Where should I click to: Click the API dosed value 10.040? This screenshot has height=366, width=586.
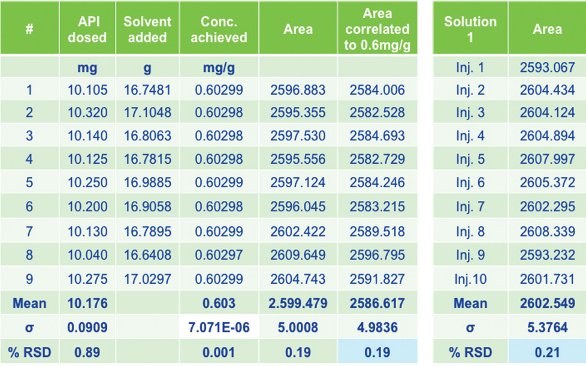tap(87, 255)
